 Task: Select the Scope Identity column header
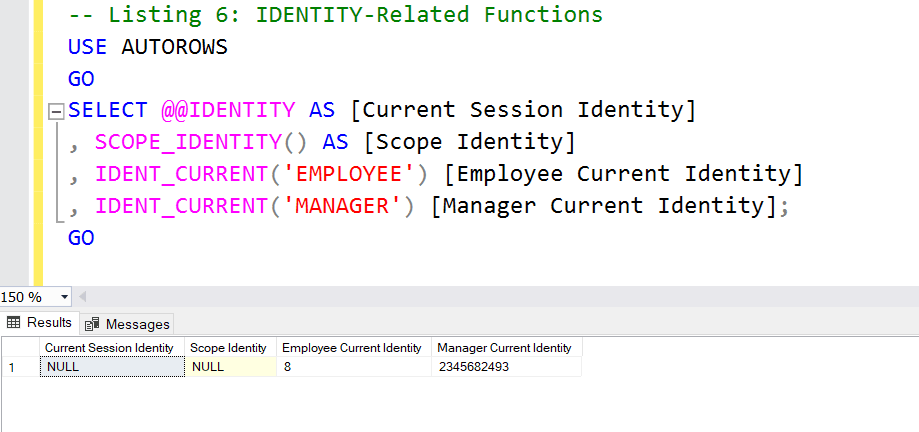point(229,348)
